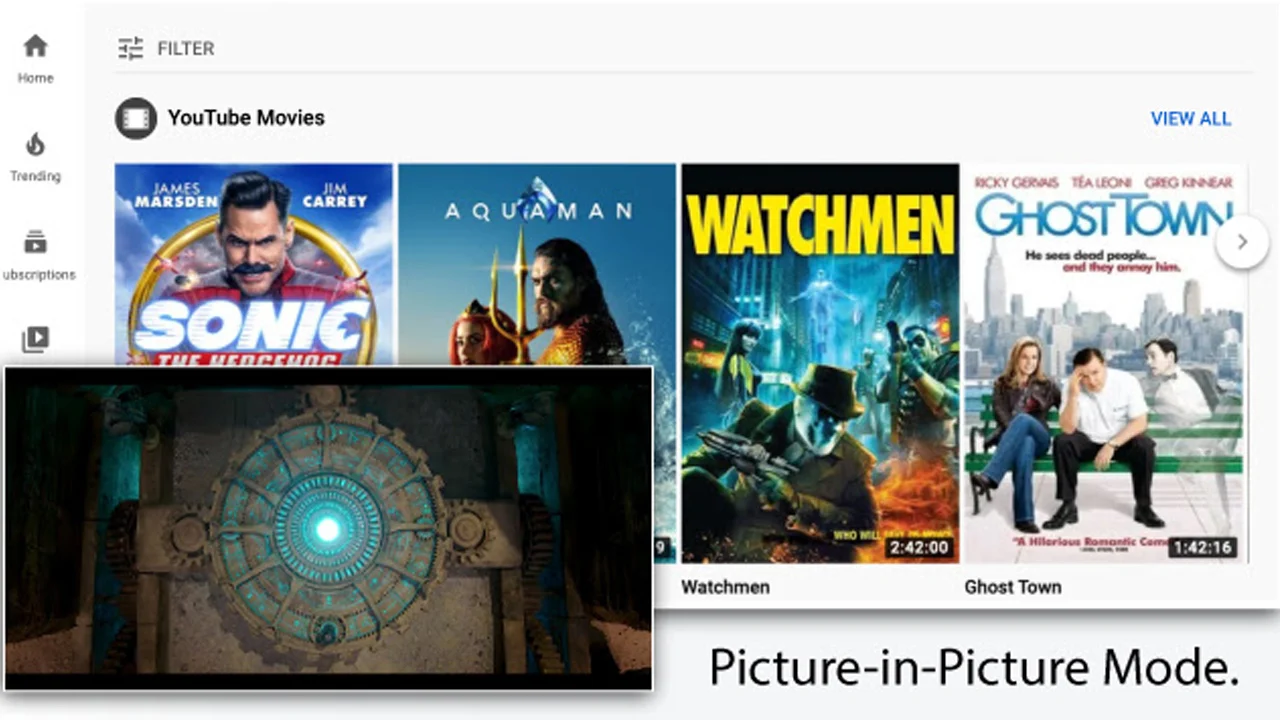Viewport: 1280px width, 720px height.
Task: Show next movies with right chevron arrow
Action: pos(1242,242)
